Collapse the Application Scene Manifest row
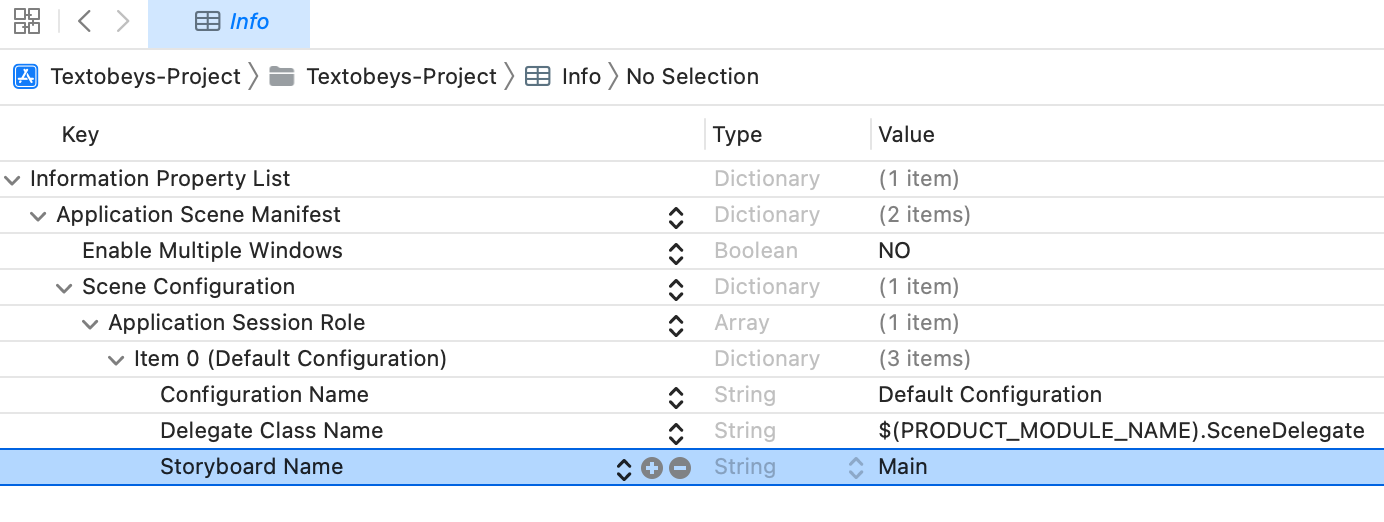 38,216
